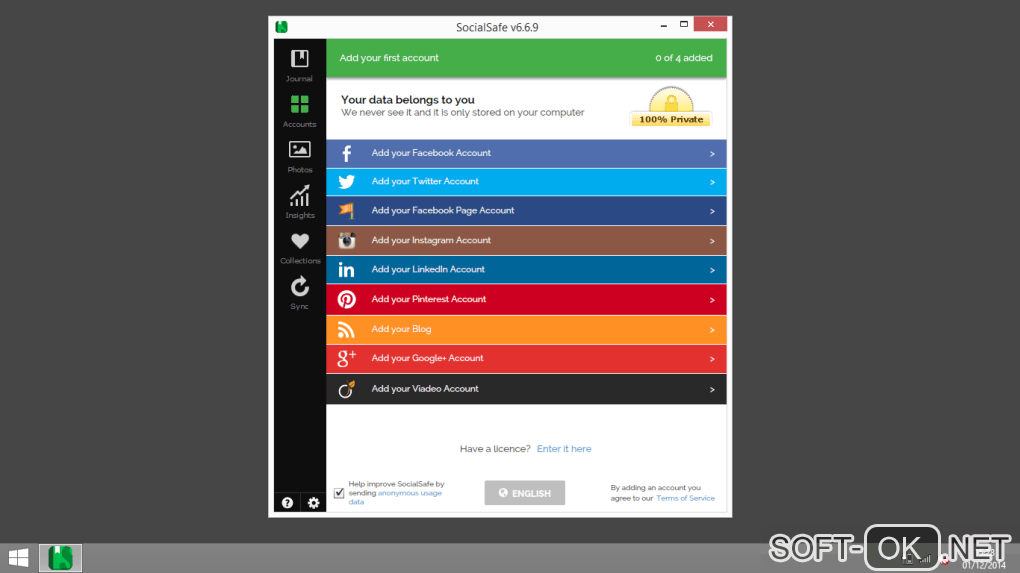Click the 'Enter it here' licence link
This screenshot has height=573, width=1020.
click(x=564, y=449)
